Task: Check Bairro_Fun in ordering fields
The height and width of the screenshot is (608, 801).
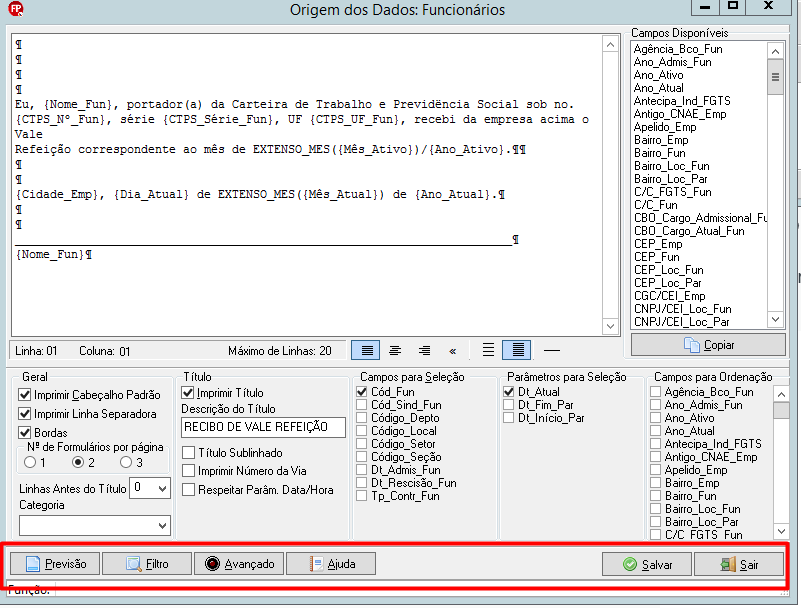Action: pos(655,496)
